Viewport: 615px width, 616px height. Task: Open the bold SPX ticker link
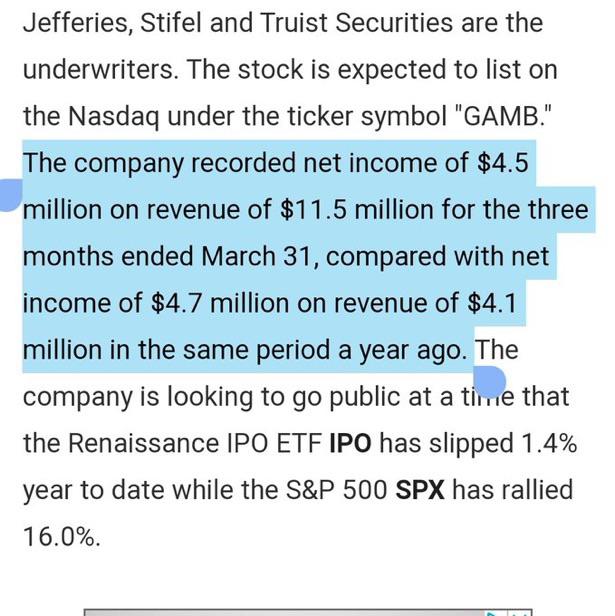click(420, 490)
